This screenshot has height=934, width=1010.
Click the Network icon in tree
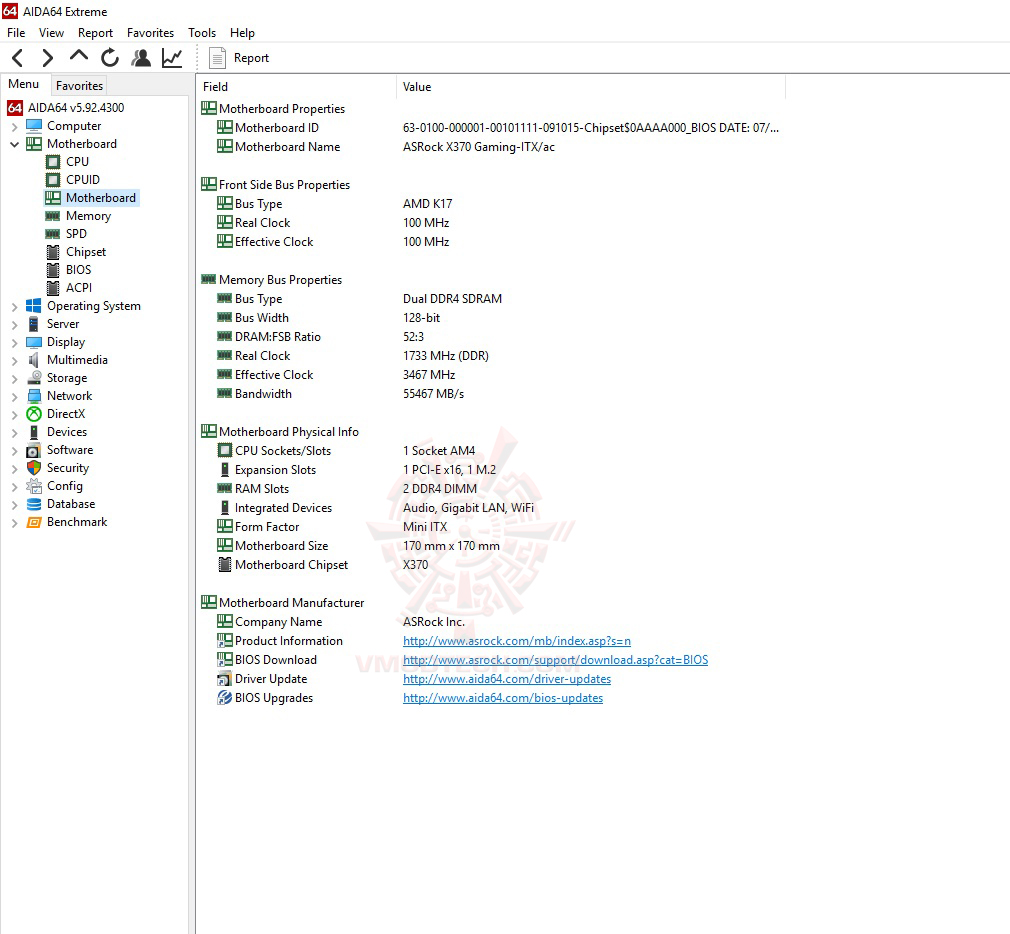coord(33,396)
